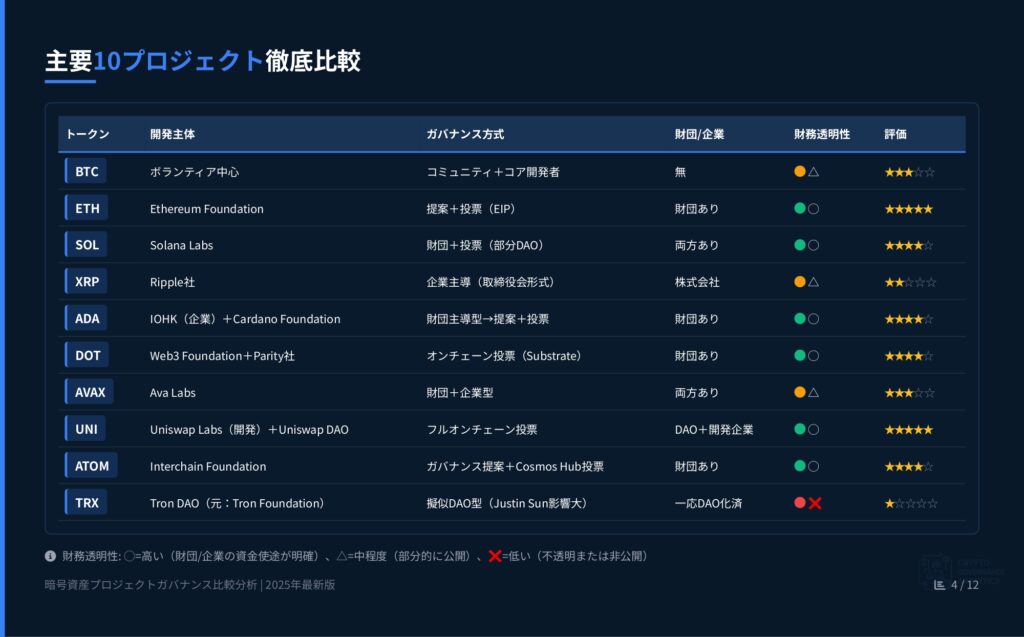1024x637 pixels.
Task: Click the one-star rating in the TRX row
Action: click(x=911, y=503)
